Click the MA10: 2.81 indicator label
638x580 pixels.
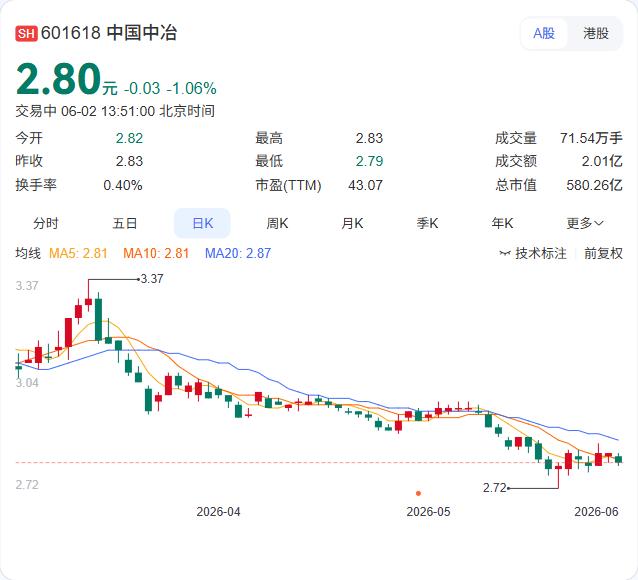[156, 253]
